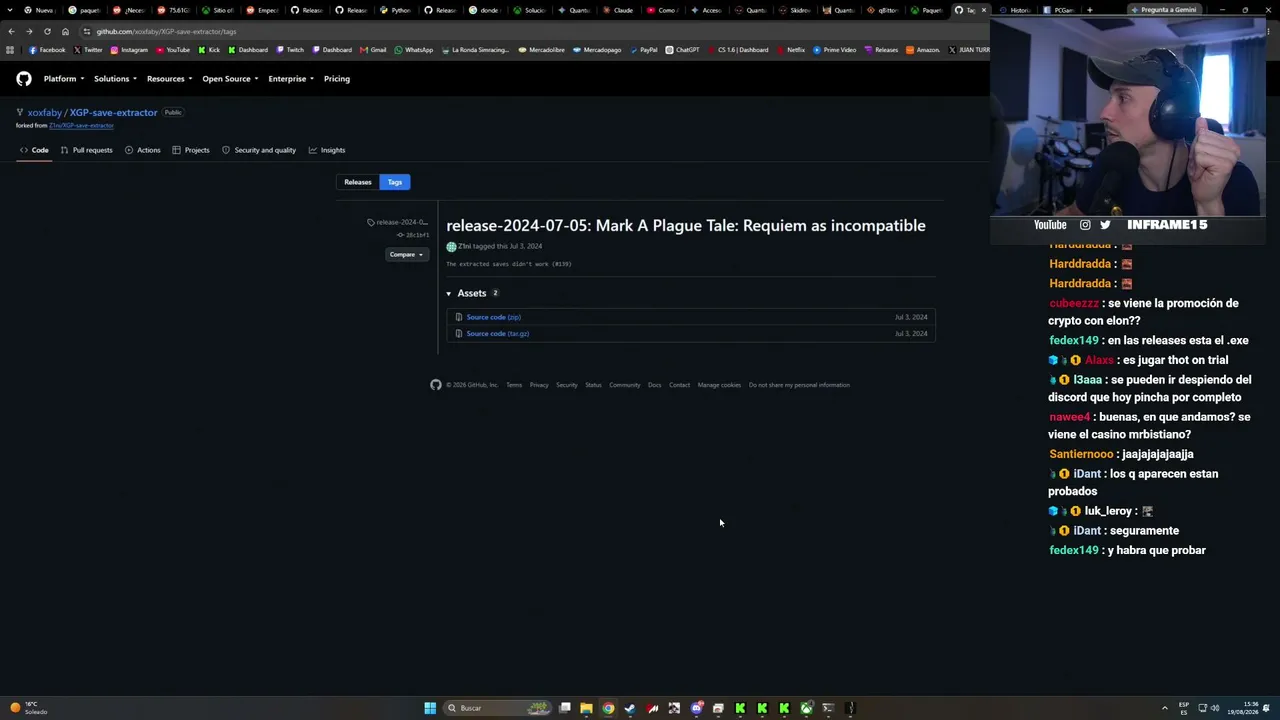Open the YouTube bookmark
Viewport: 1280px width, 720px height.
(173, 50)
